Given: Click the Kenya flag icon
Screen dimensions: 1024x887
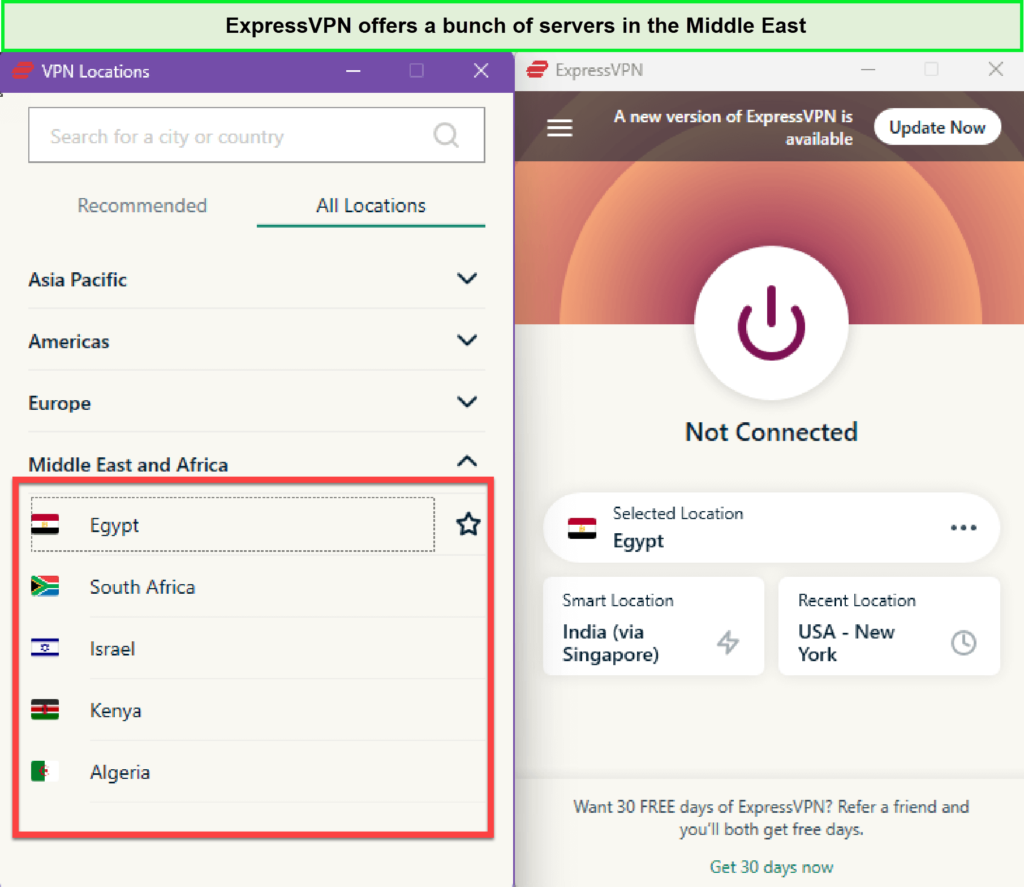Looking at the screenshot, I should tap(45, 709).
